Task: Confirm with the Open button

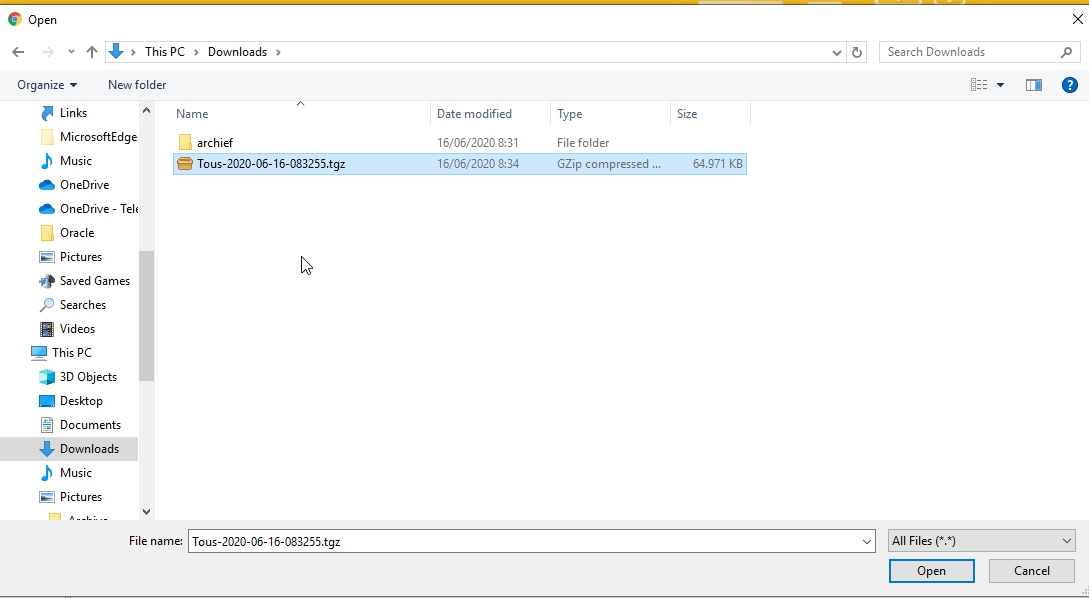Action: (931, 571)
